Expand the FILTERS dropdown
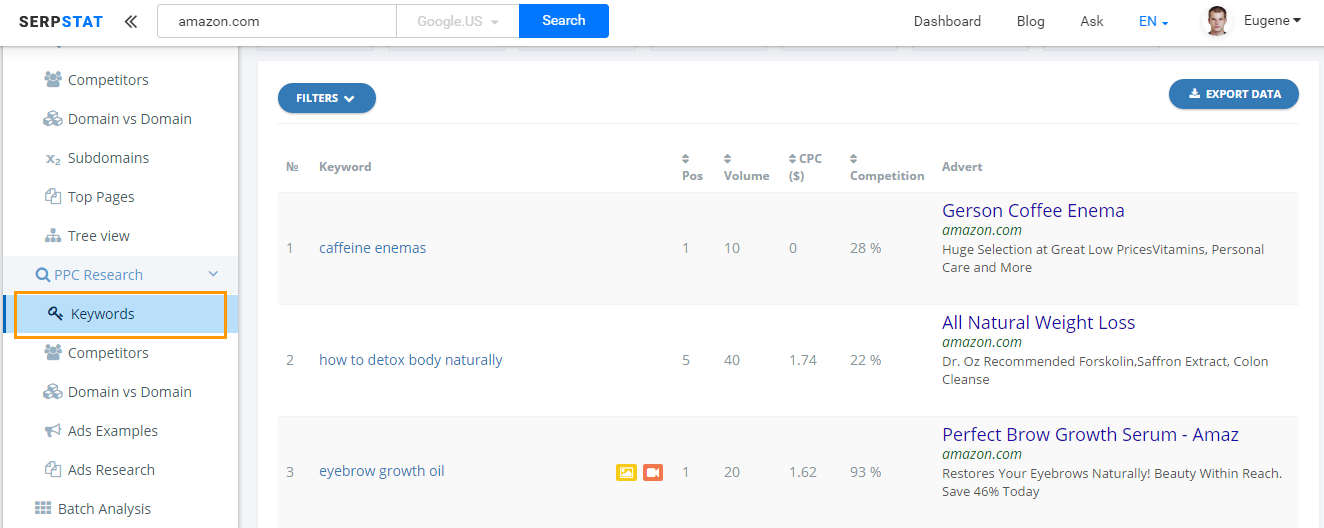Image resolution: width=1324 pixels, height=528 pixels. [x=327, y=98]
